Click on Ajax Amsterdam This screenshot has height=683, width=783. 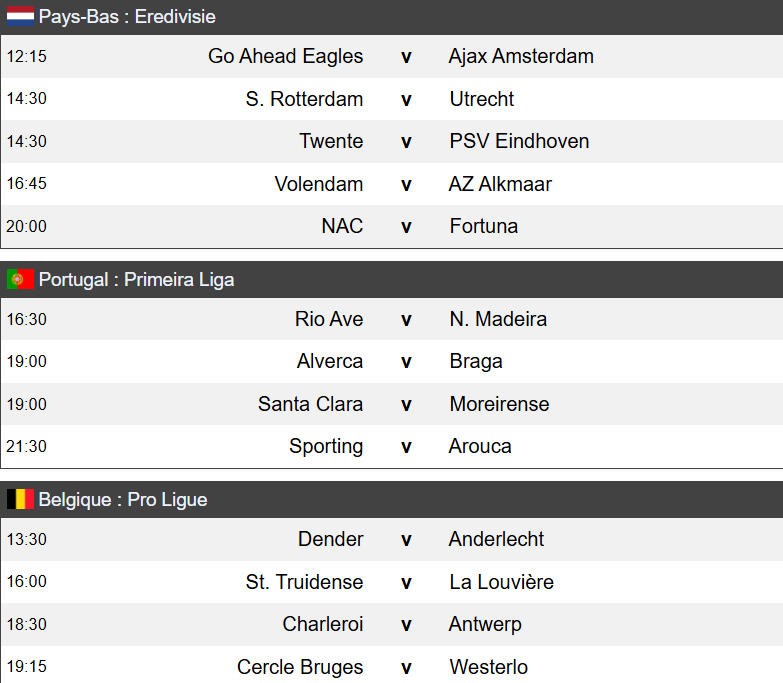pyautogui.click(x=521, y=56)
